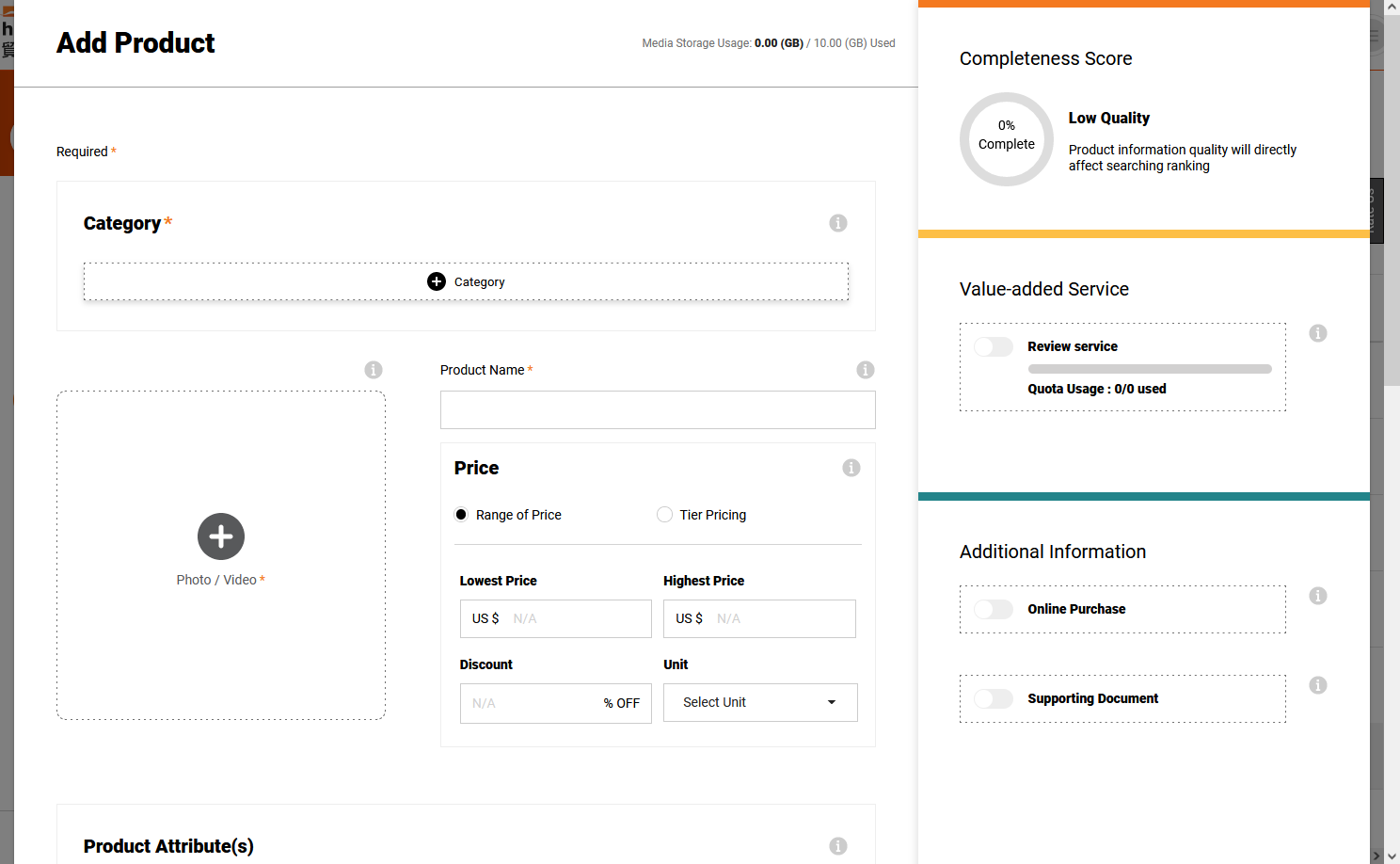Click the Product Name info icon
The width and height of the screenshot is (1400, 864).
click(866, 370)
